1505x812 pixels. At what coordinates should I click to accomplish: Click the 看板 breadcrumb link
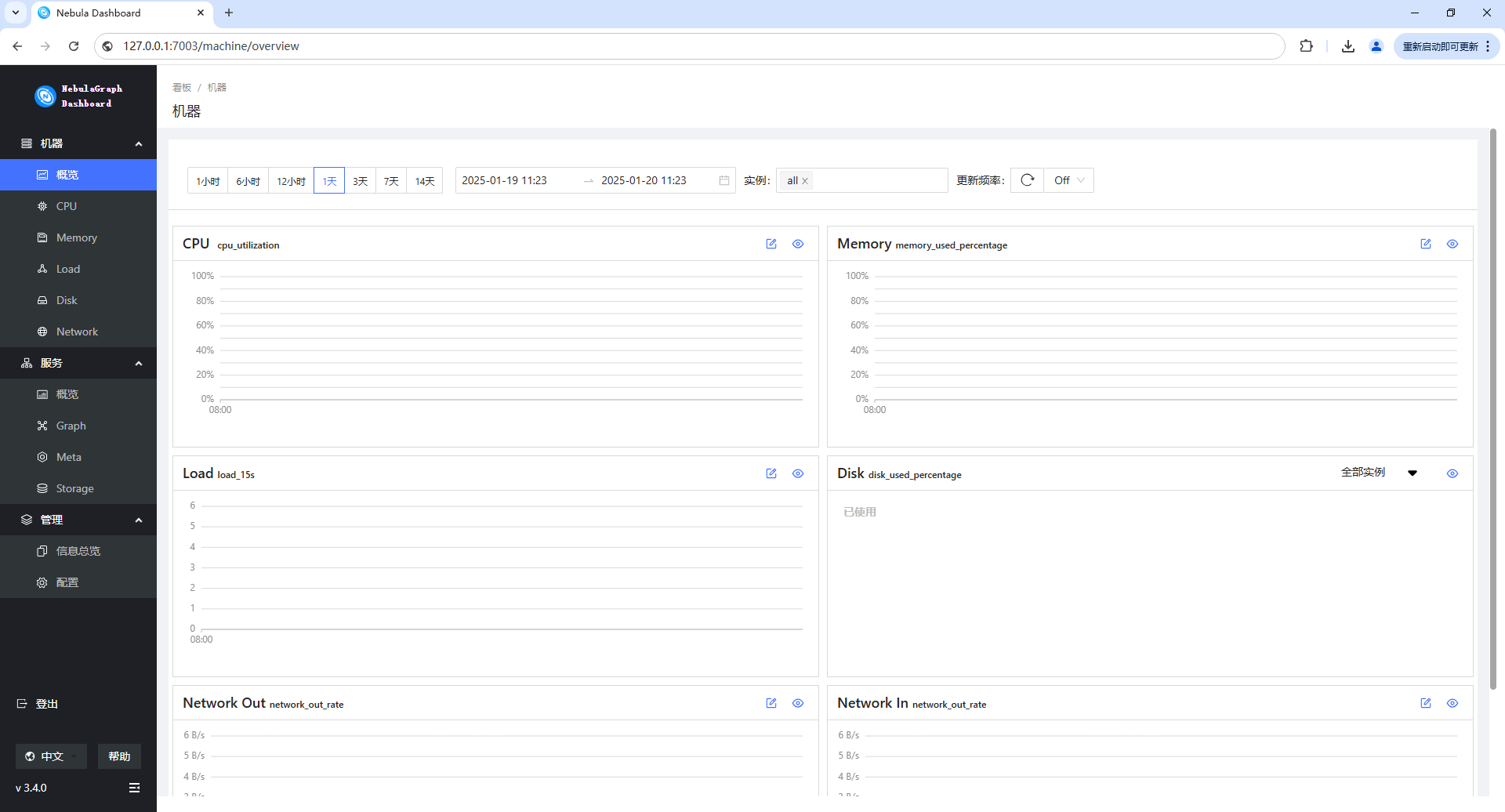182,88
